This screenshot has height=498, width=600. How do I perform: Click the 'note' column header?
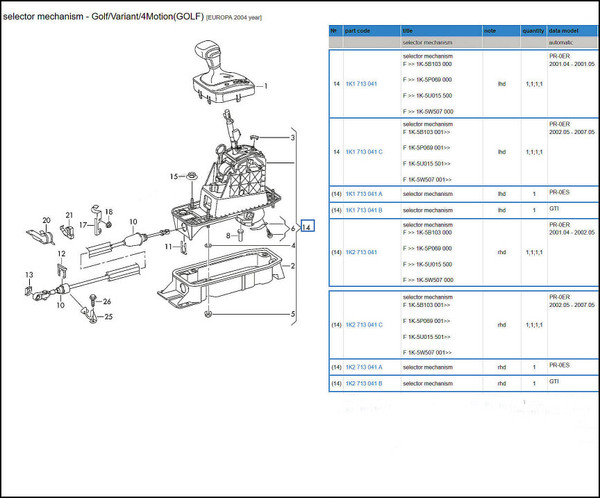coord(490,31)
